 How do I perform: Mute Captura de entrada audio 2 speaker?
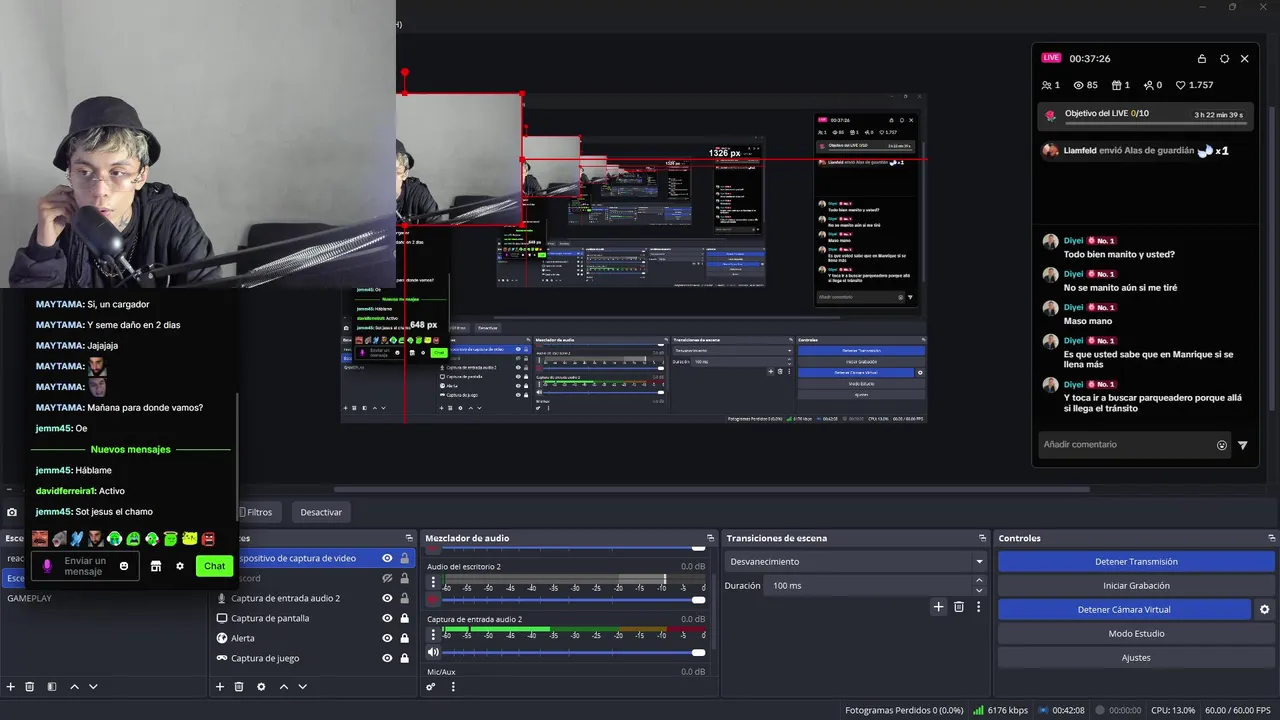tap(433, 652)
